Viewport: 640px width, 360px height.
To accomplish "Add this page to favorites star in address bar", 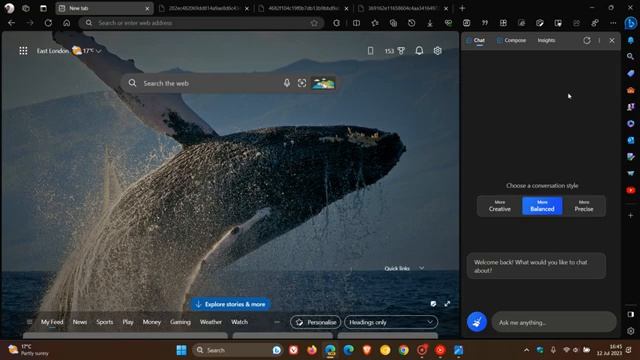I will coord(314,23).
